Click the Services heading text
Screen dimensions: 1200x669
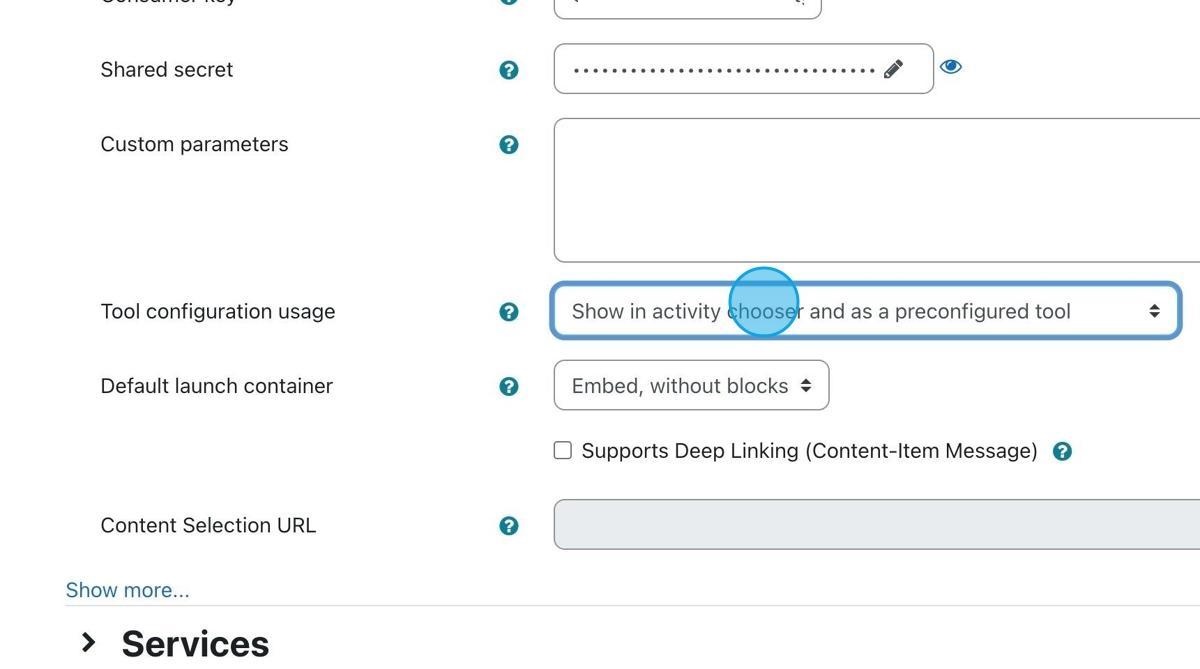(x=195, y=643)
